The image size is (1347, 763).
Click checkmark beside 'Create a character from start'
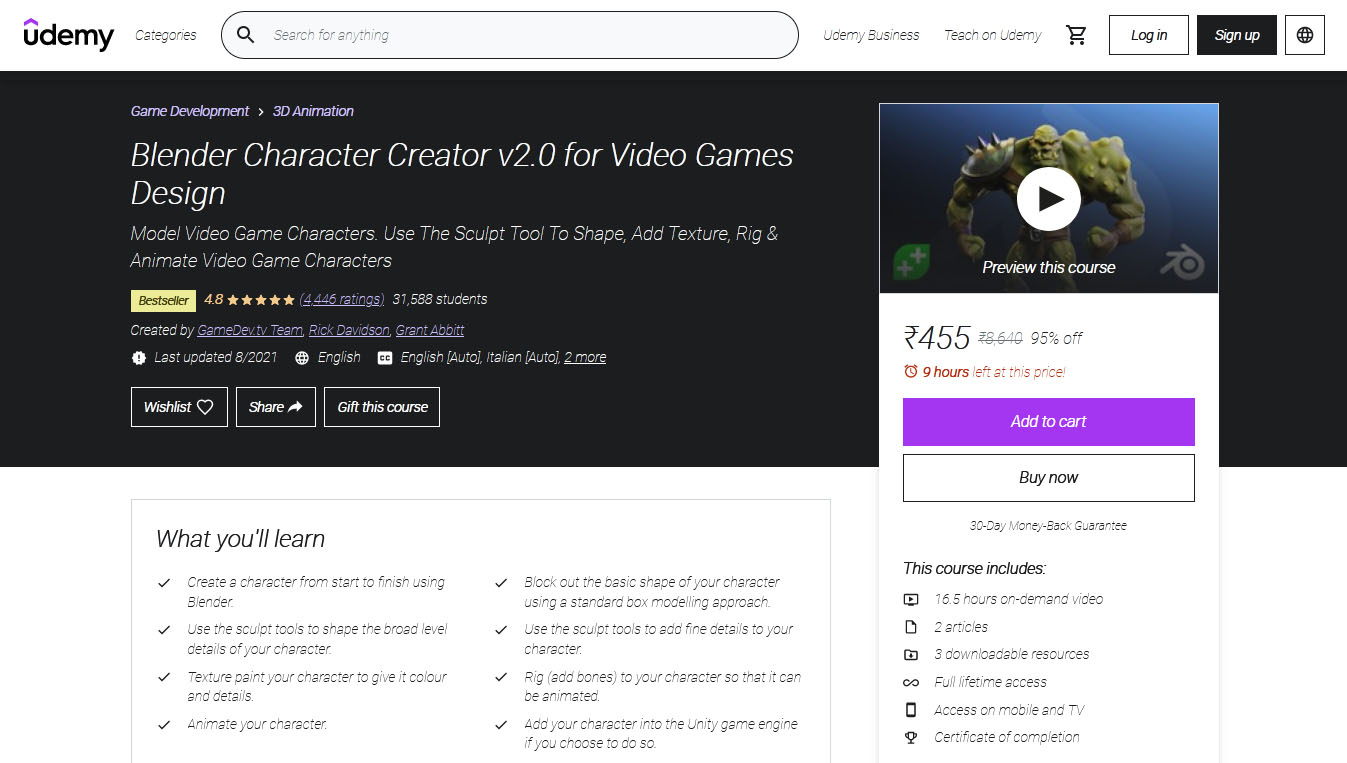pos(164,582)
